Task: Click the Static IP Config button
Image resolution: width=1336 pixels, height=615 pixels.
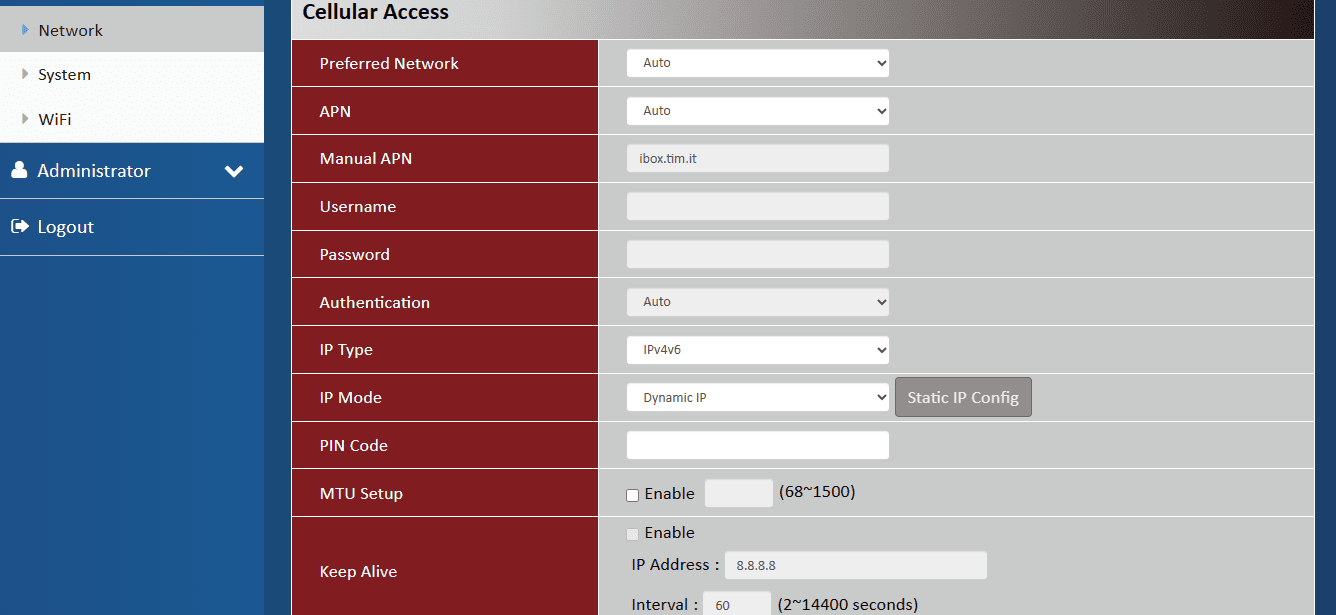Action: 962,397
